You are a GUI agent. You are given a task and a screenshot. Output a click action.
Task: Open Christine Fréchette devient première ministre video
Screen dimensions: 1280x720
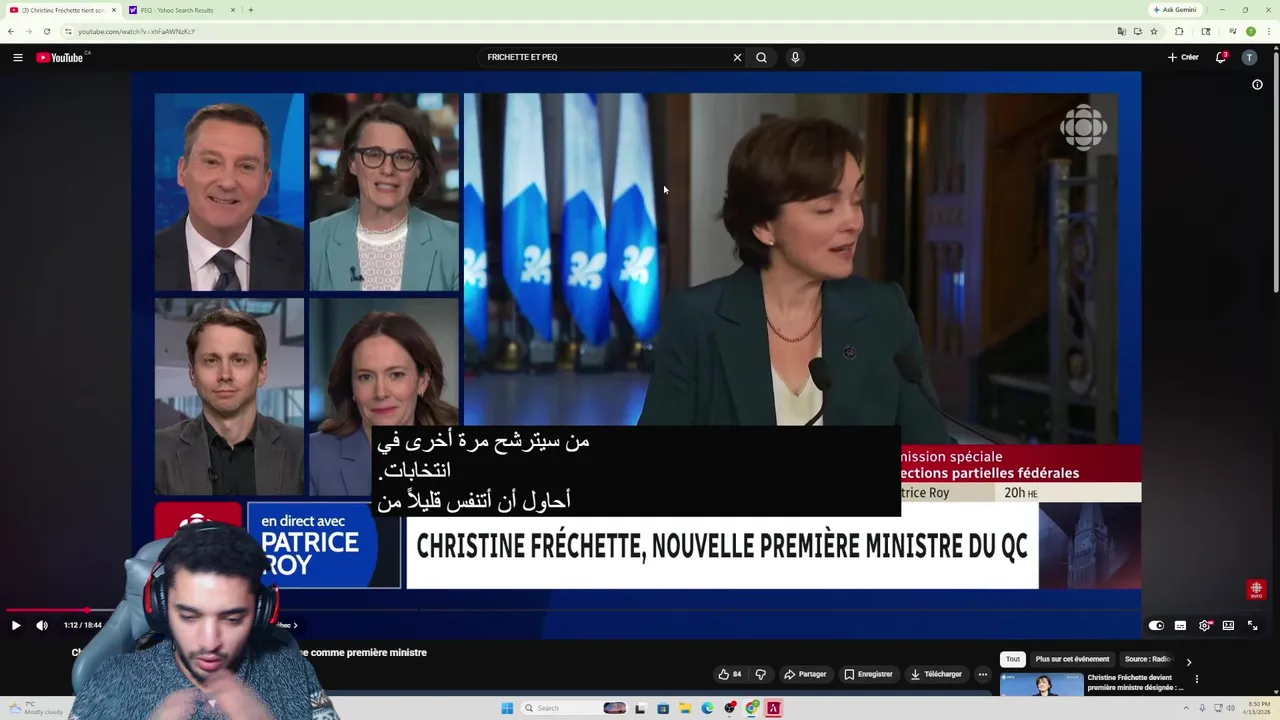pos(1135,682)
